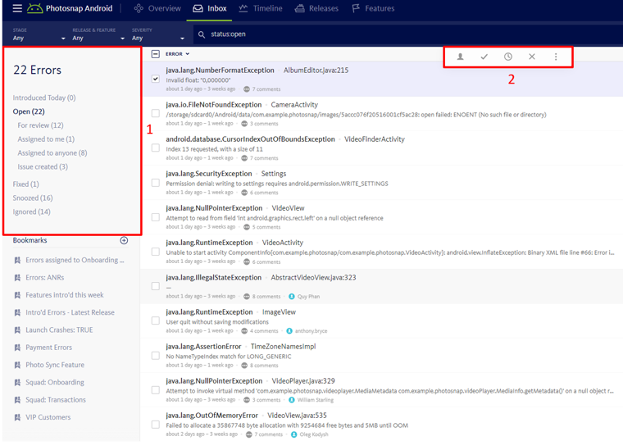Show Ignored (14) errors
624x442 pixels.
coord(31,212)
